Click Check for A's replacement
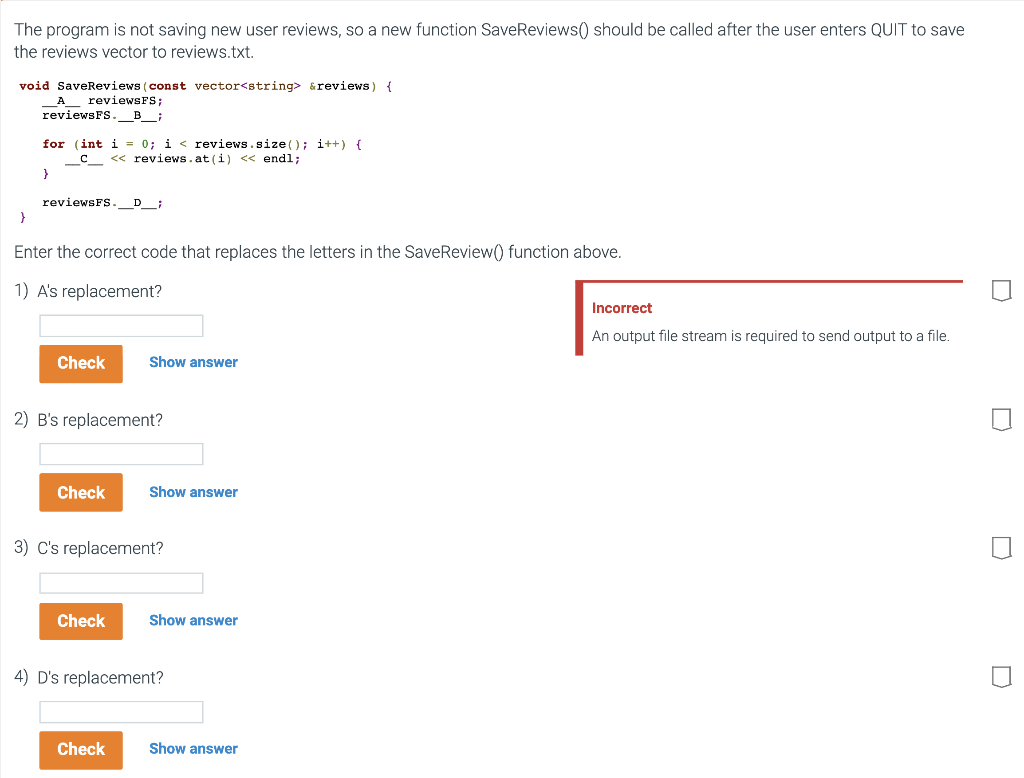This screenshot has height=778, width=1024. tap(80, 363)
